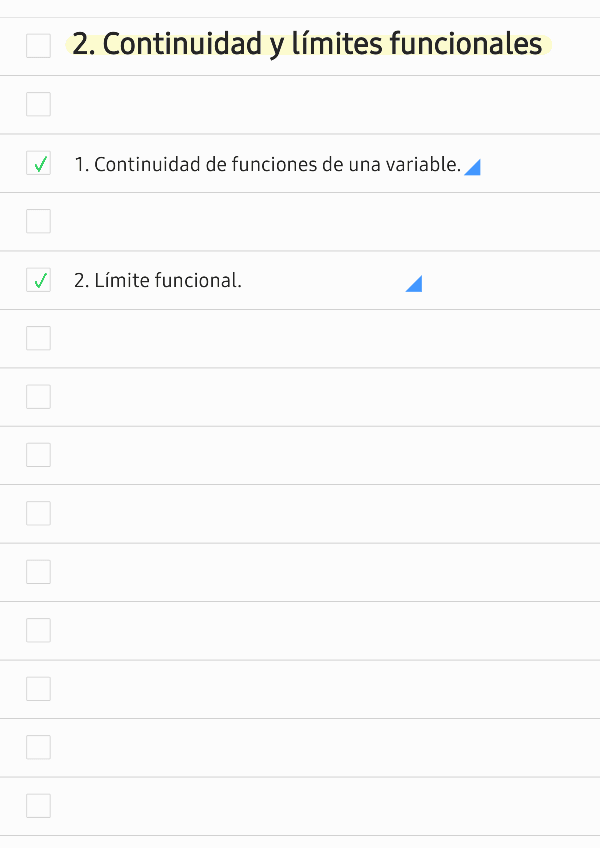Image resolution: width=600 pixels, height=848 pixels.
Task: Uncheck the Continuidad de funciones item
Action: coord(38,162)
